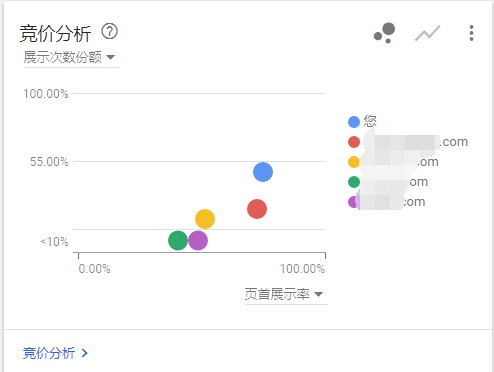Viewport: 494px width, 372px height.
Task: Click the red legend dot
Action: [x=354, y=142]
